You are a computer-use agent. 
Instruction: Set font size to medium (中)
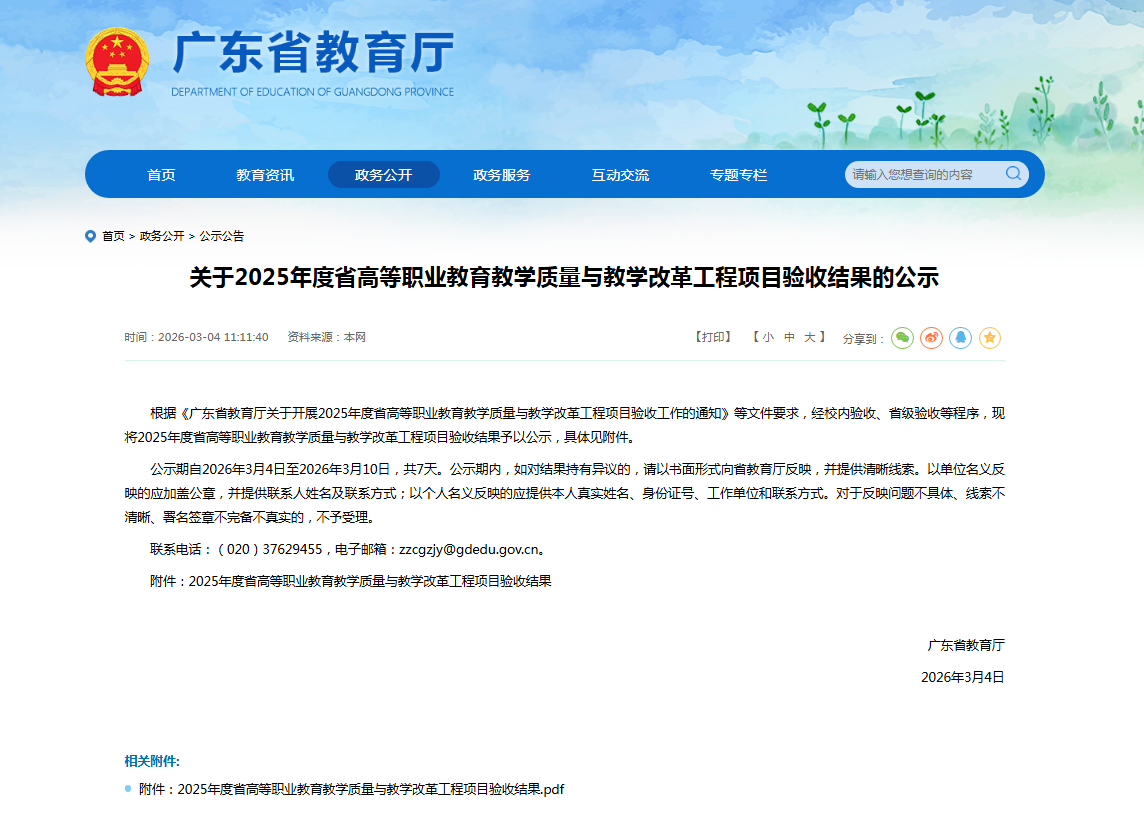tap(789, 337)
